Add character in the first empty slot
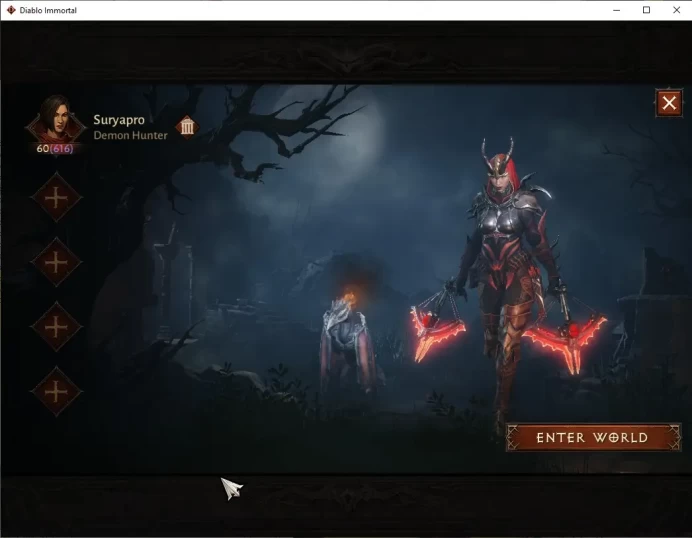692x538 pixels. pyautogui.click(x=56, y=197)
